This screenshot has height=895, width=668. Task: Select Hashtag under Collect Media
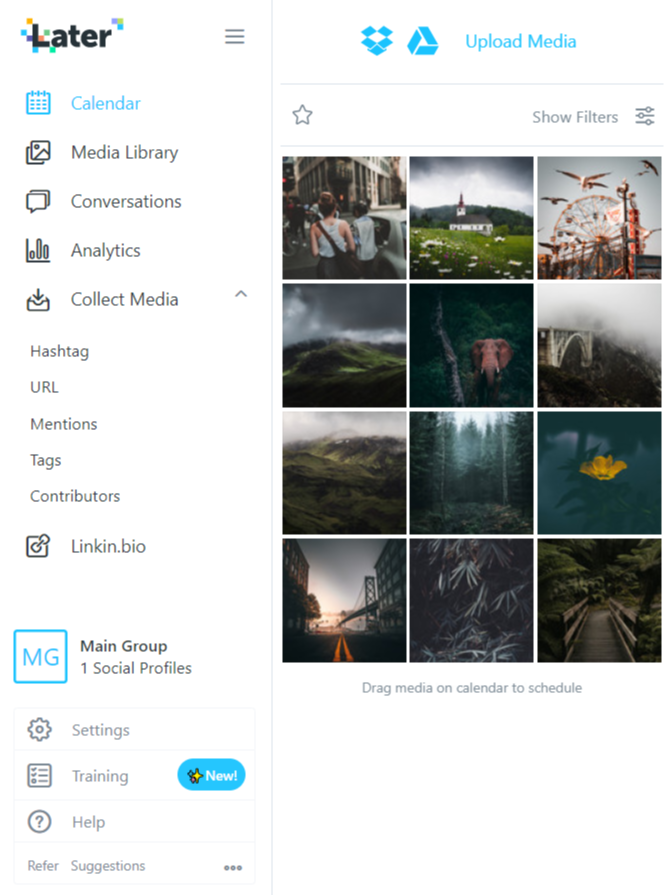click(x=59, y=351)
